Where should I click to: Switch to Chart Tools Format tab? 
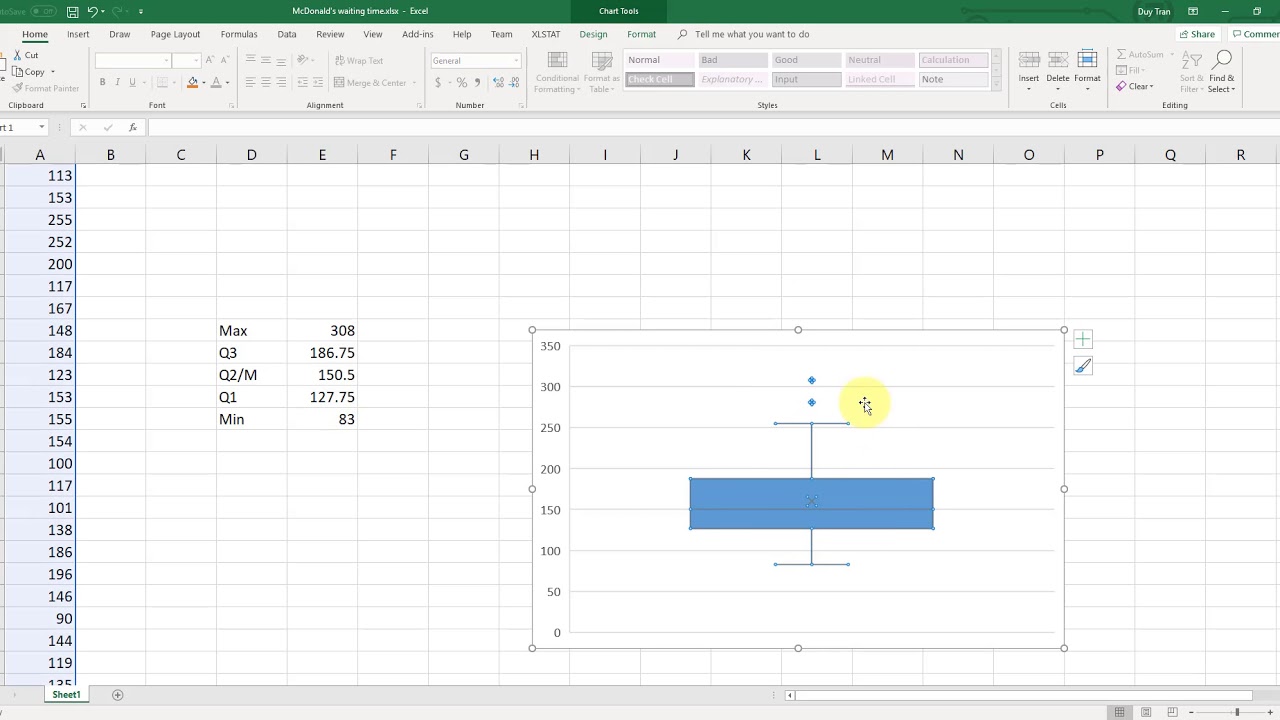pyautogui.click(x=641, y=34)
